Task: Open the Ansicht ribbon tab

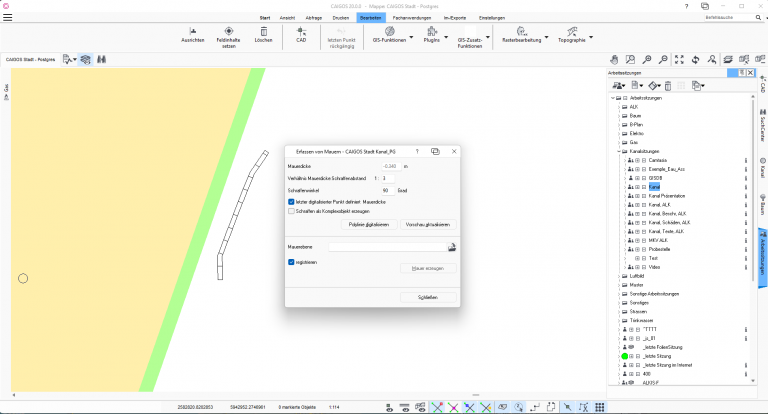Action: 287,18
